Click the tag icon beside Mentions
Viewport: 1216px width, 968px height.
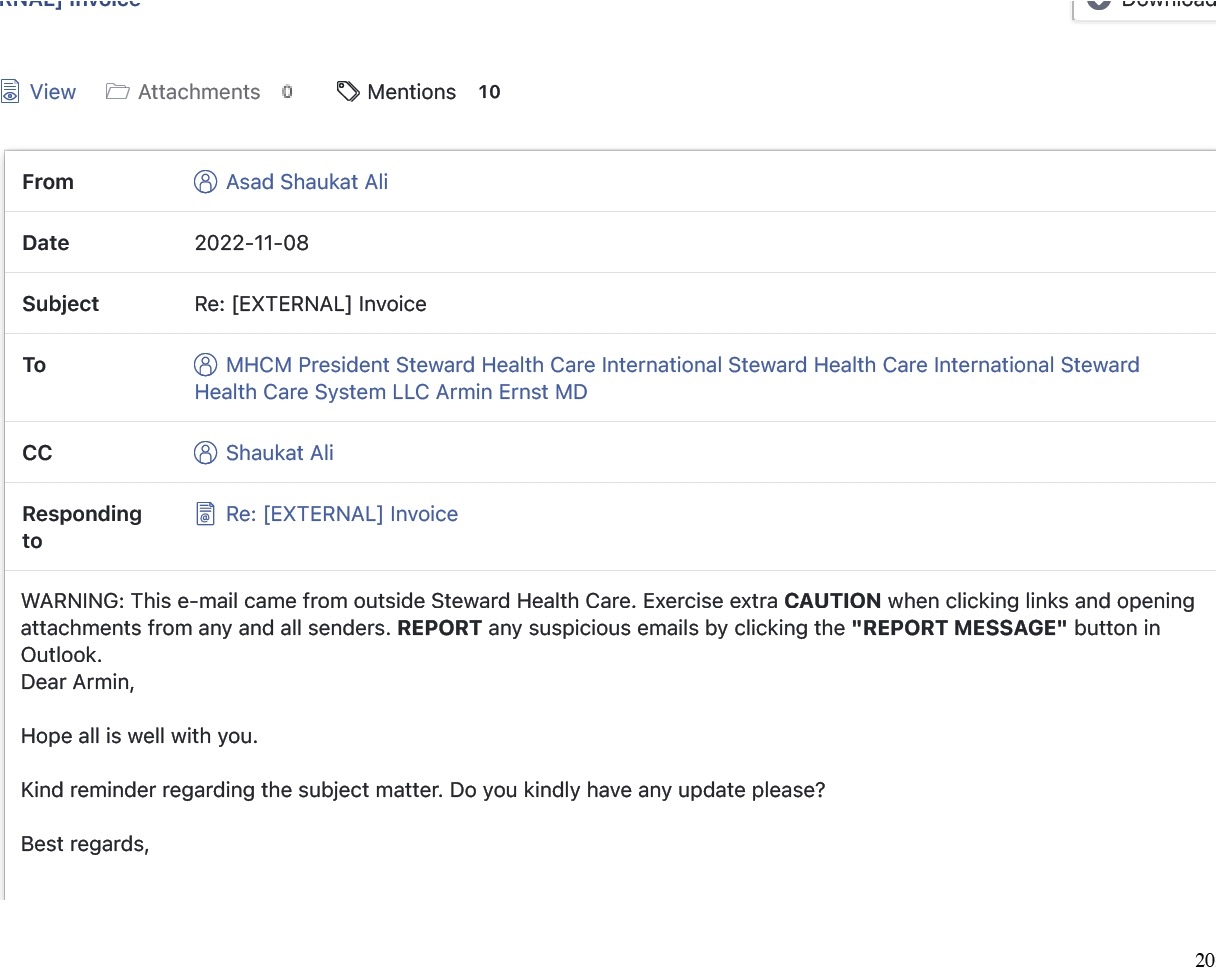click(x=348, y=92)
